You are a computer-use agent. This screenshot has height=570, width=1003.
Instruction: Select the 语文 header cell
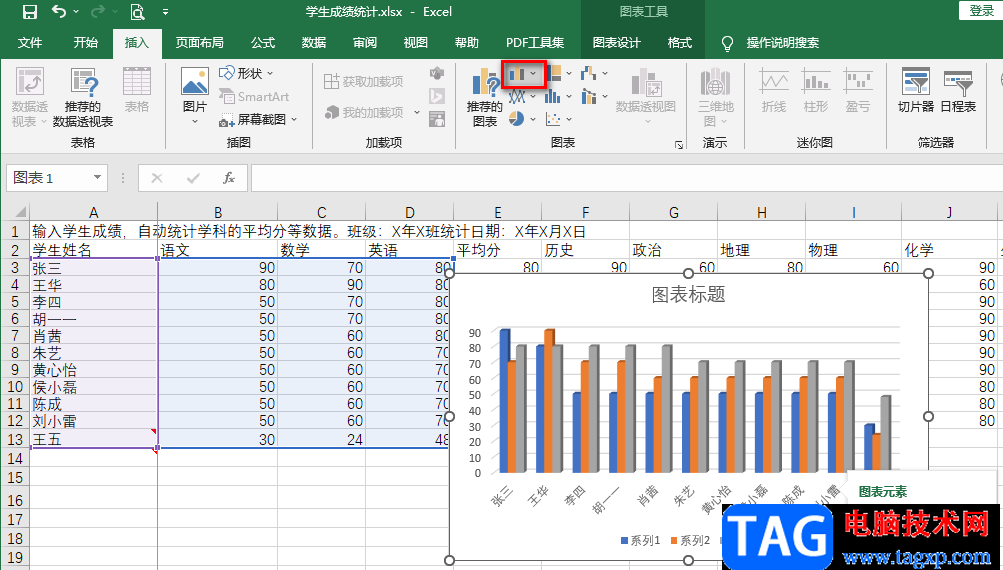(217, 250)
